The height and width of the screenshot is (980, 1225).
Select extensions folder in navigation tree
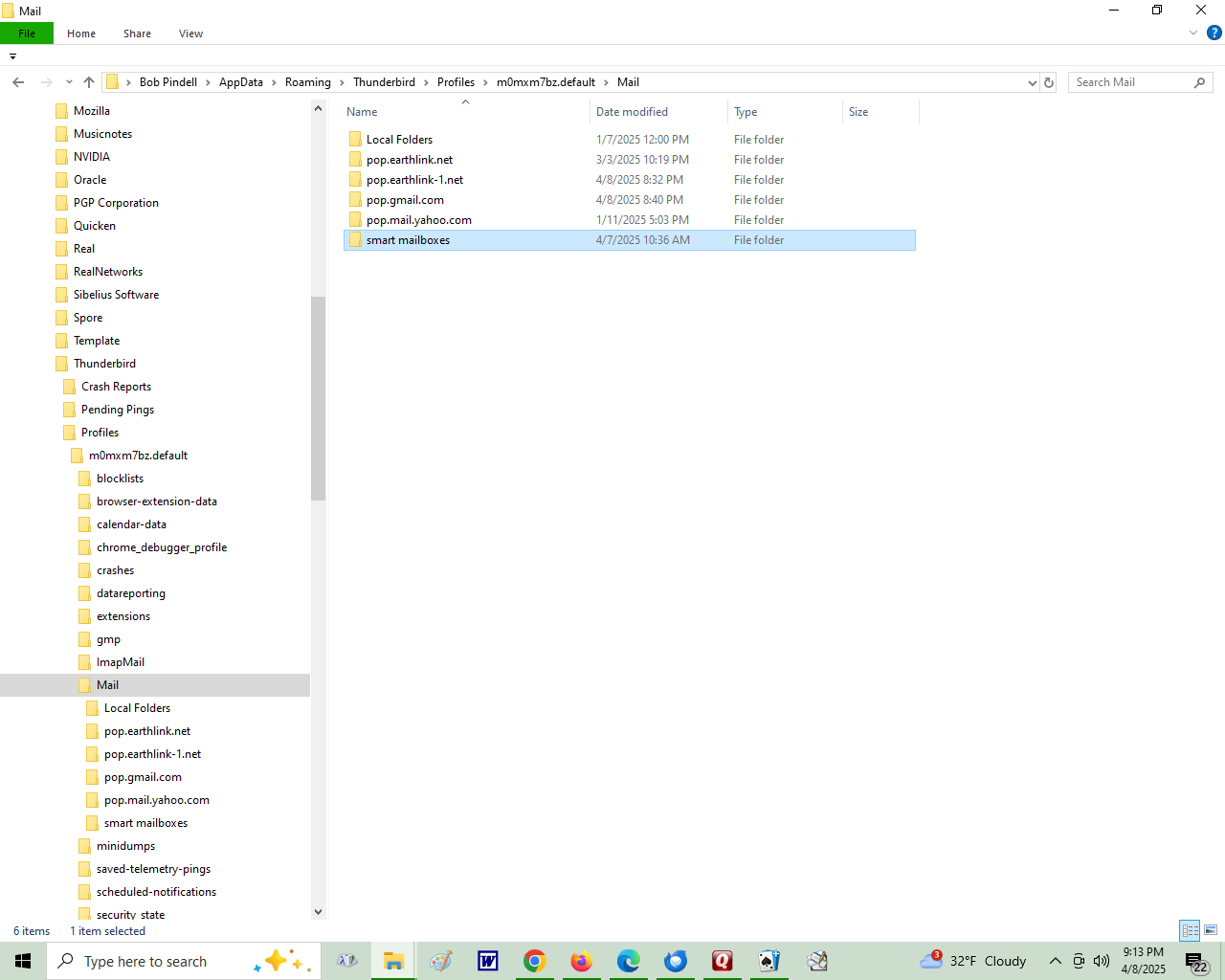(123, 616)
